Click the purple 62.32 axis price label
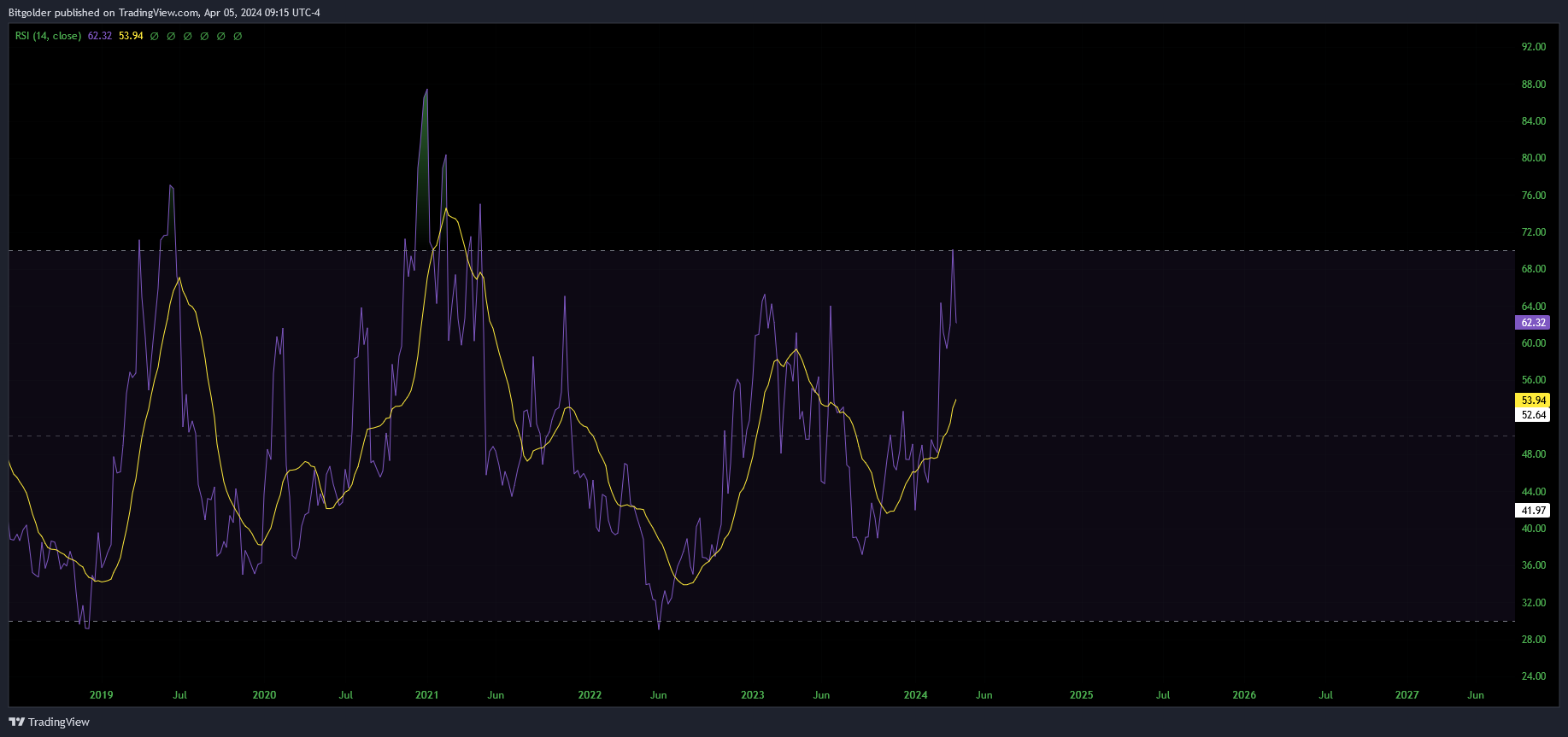The height and width of the screenshot is (737, 1568). tap(1533, 323)
